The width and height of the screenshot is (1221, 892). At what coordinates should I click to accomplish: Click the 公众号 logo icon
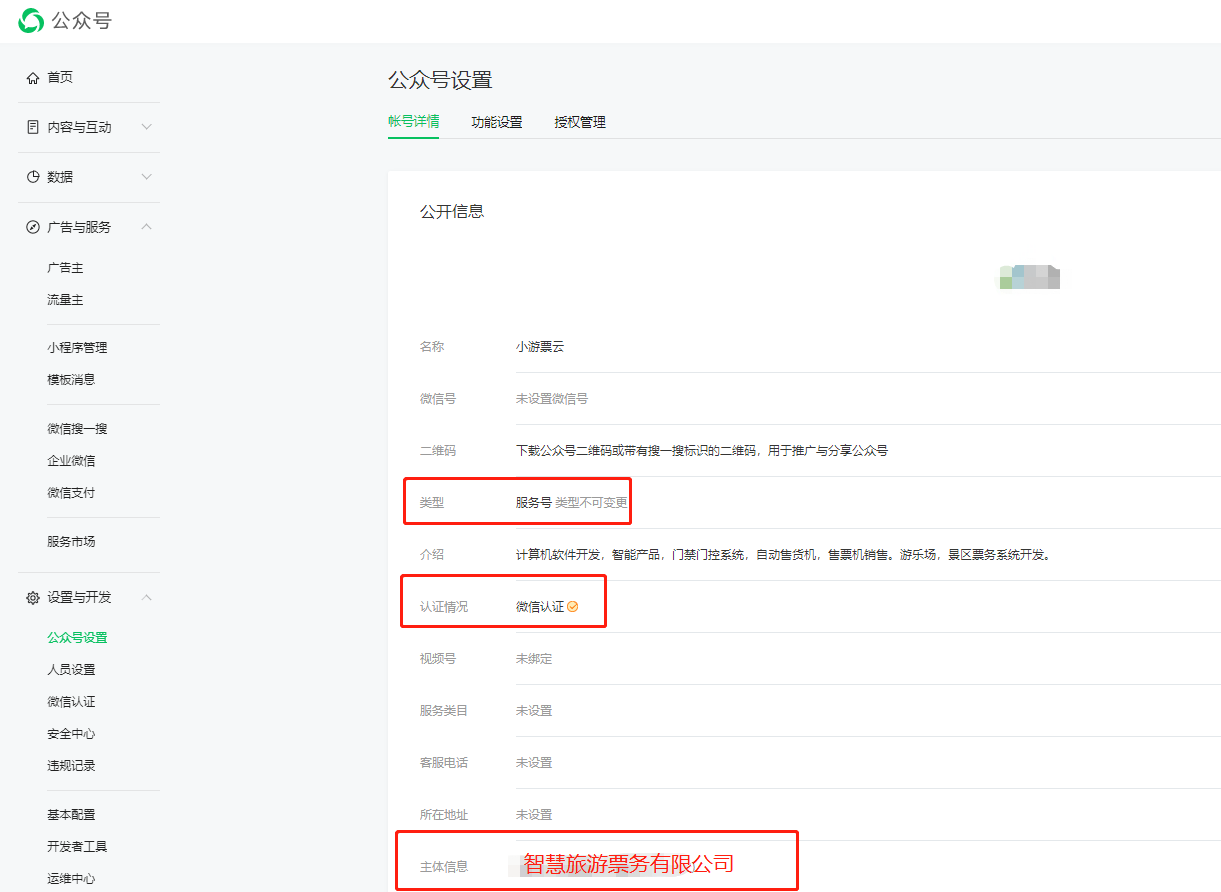[31, 20]
